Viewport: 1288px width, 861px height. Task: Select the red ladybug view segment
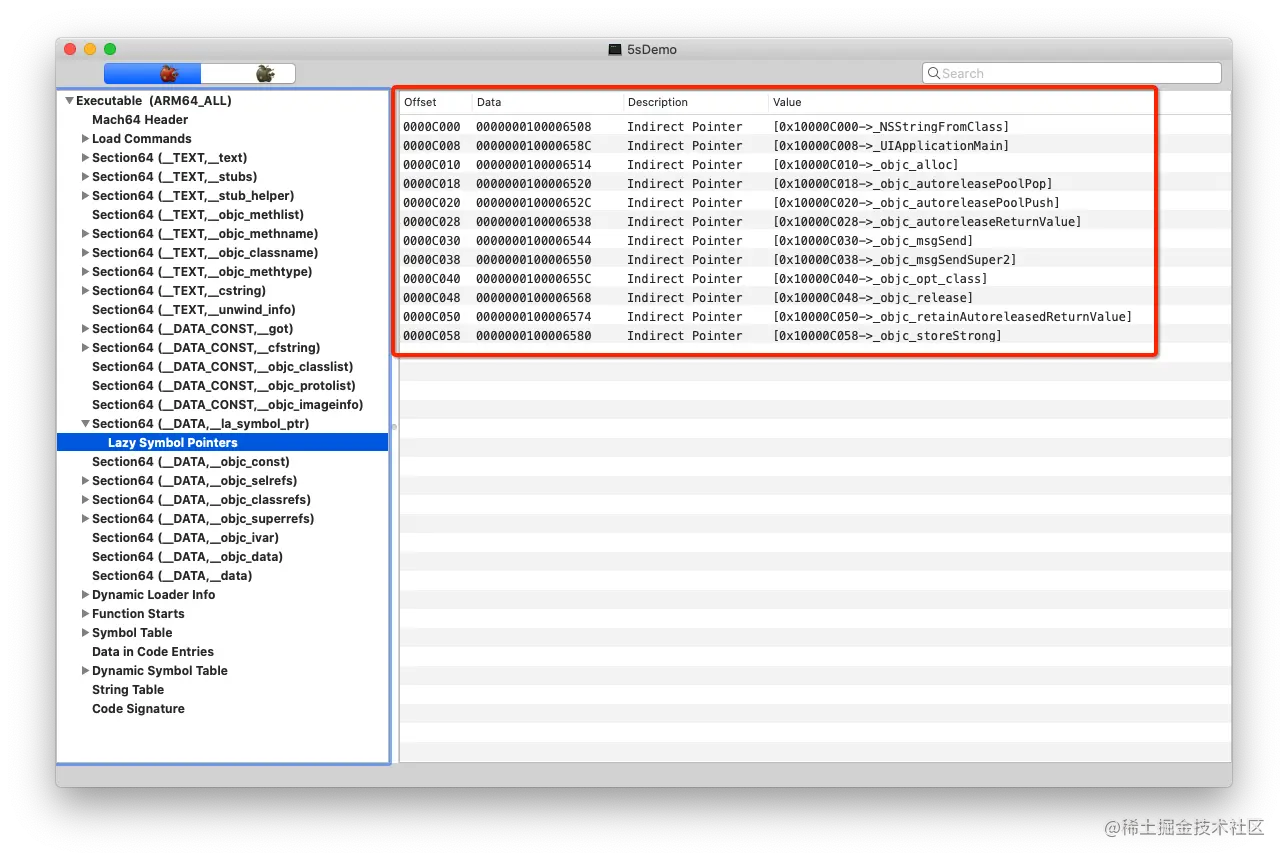(153, 73)
